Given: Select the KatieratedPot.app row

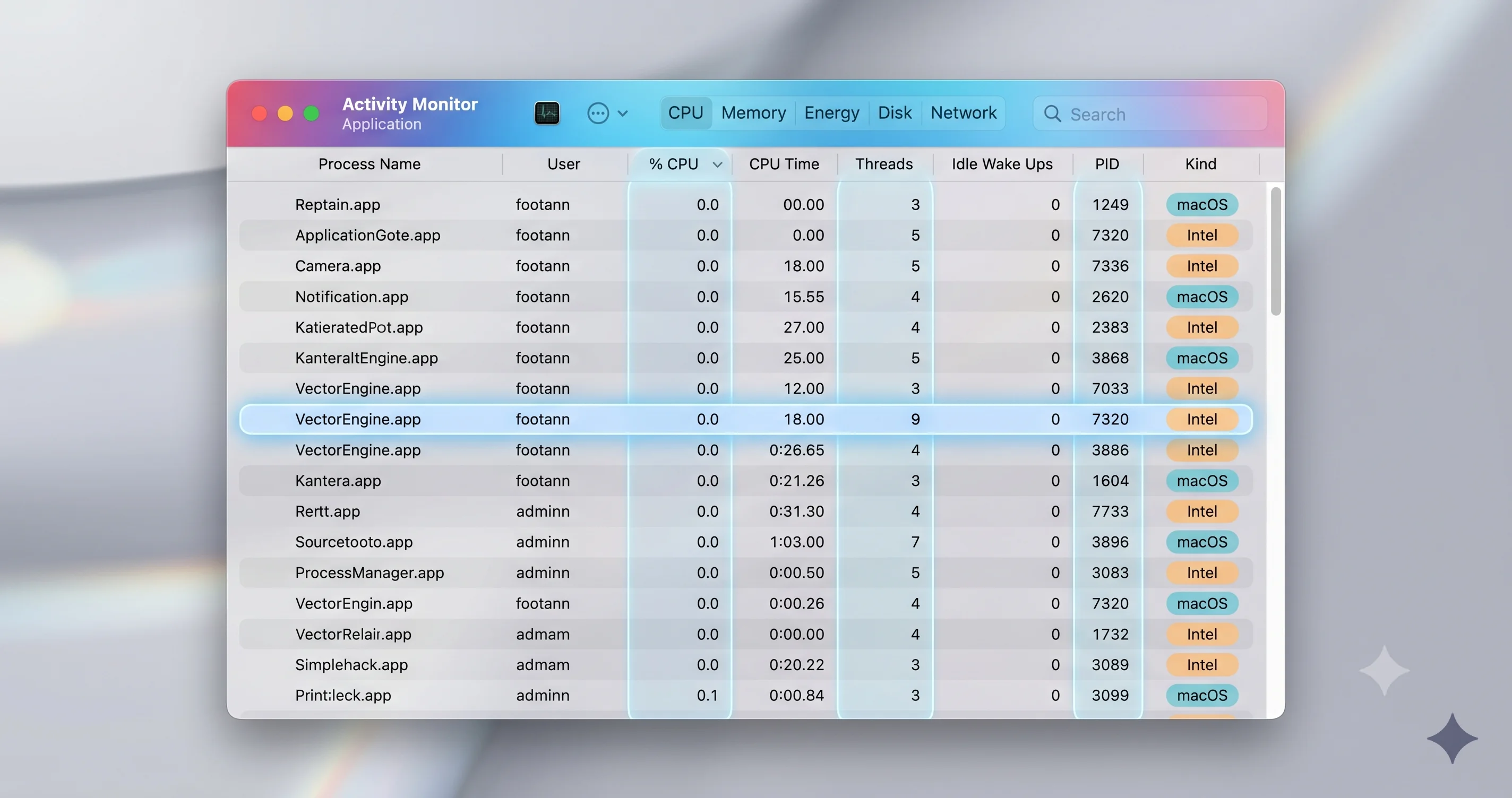Looking at the screenshot, I should pos(745,327).
